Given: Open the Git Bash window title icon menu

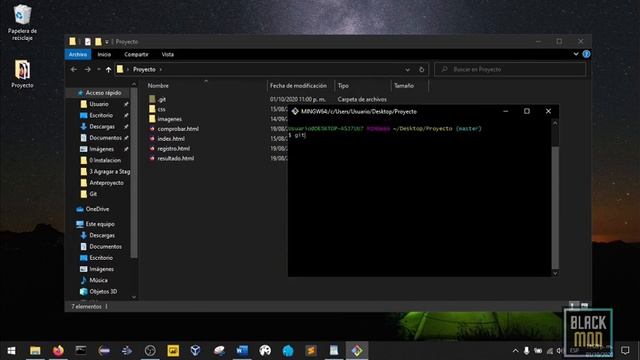Looking at the screenshot, I should [x=295, y=111].
